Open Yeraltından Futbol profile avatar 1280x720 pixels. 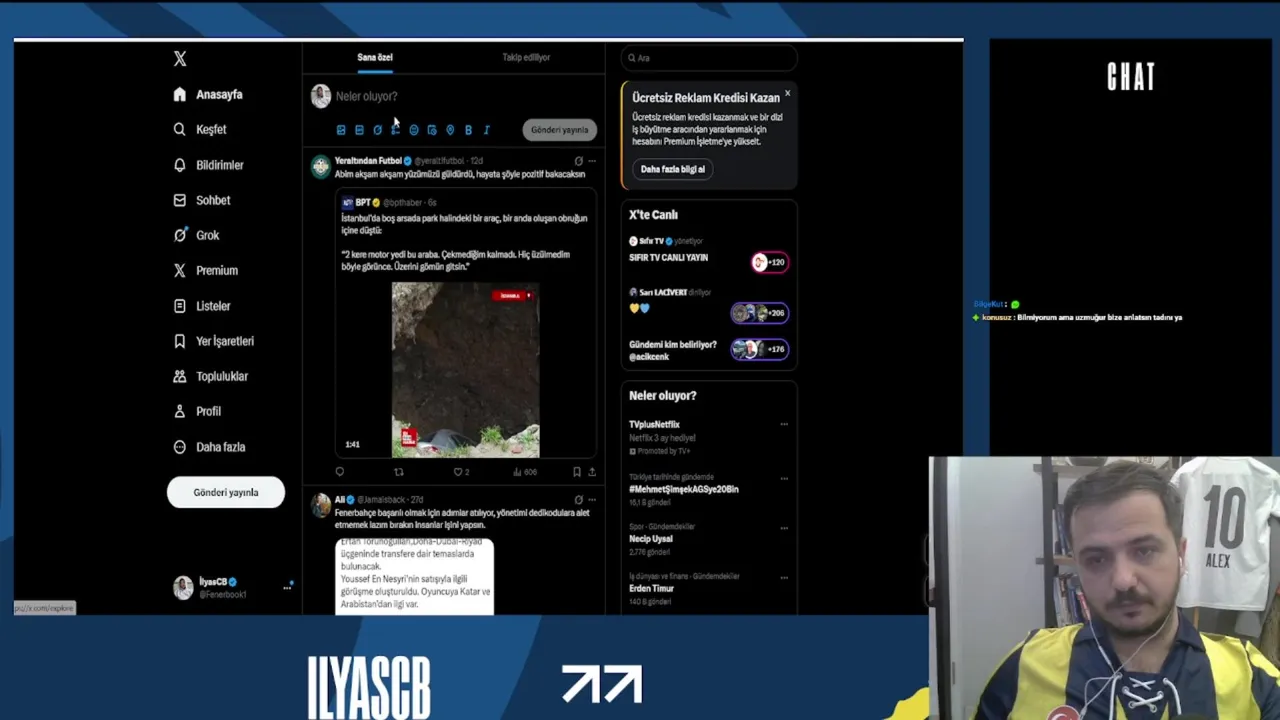coord(320,166)
